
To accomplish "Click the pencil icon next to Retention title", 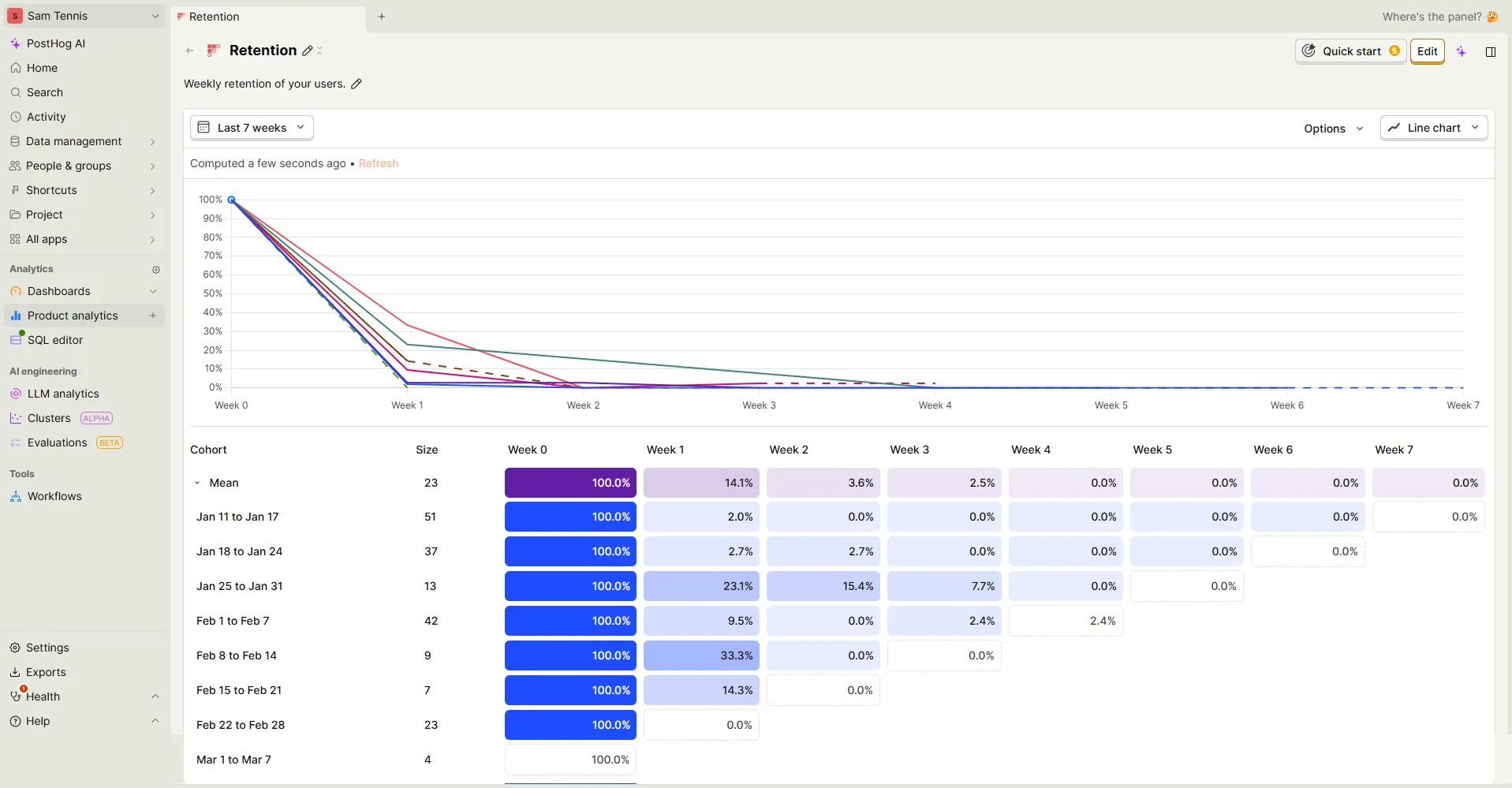I will [307, 50].
